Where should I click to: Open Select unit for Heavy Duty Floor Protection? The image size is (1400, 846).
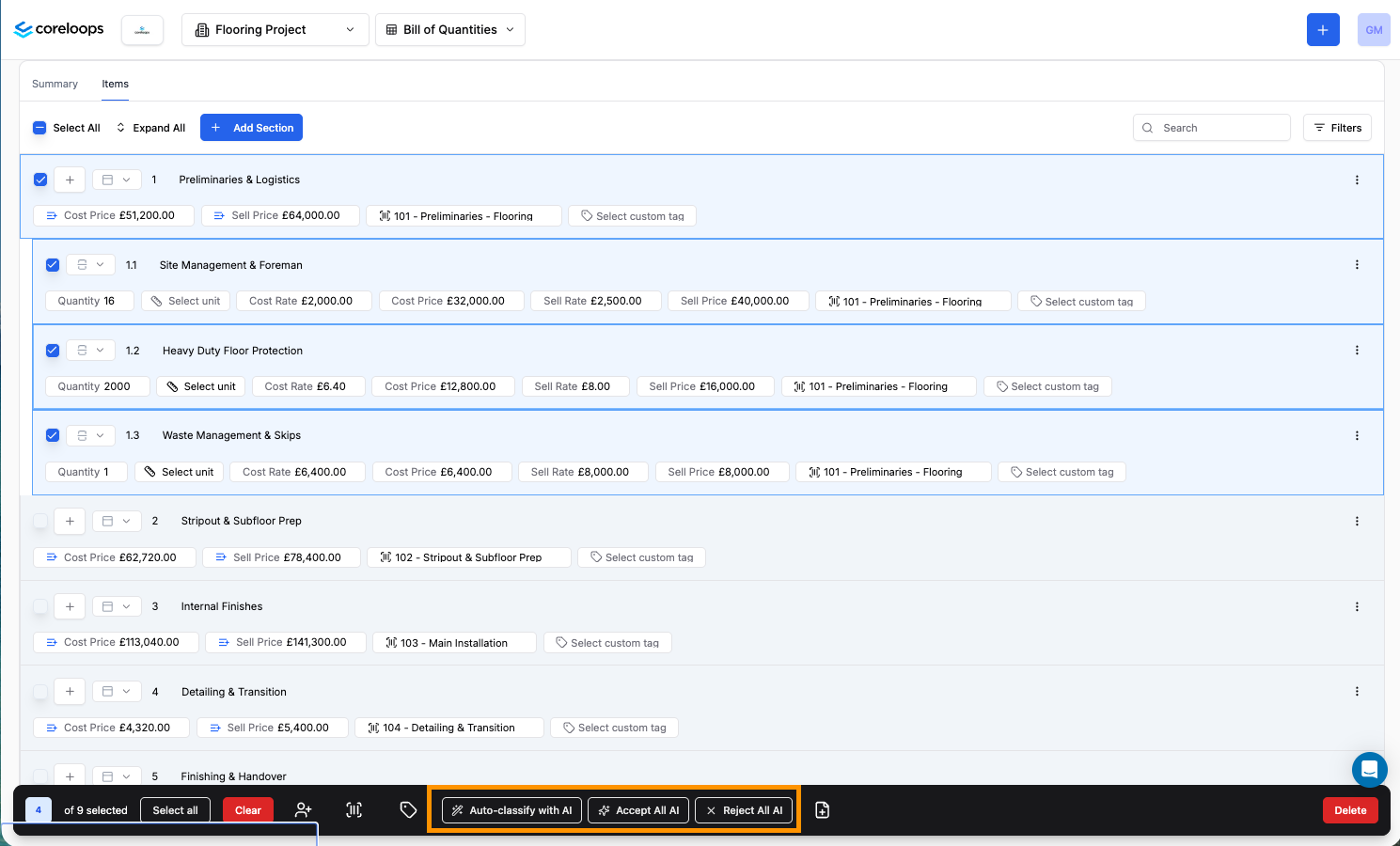click(x=201, y=386)
